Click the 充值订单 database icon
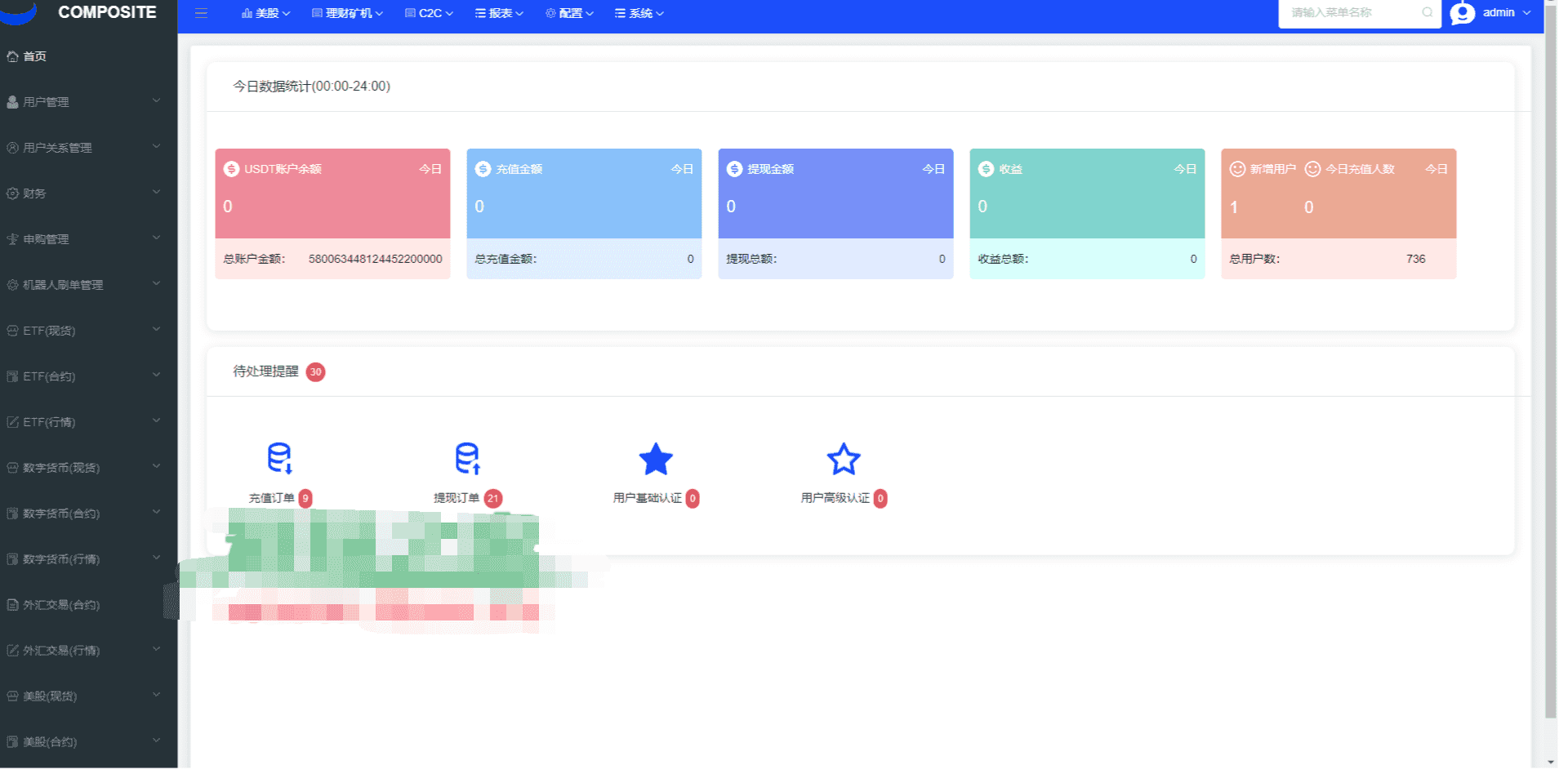This screenshot has height=774, width=1568. 279,459
